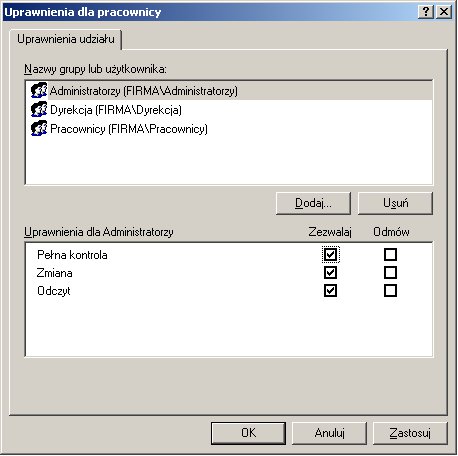Screen dimensions: 458x456
Task: Click the Administratorzy group icon
Action: tap(39, 90)
